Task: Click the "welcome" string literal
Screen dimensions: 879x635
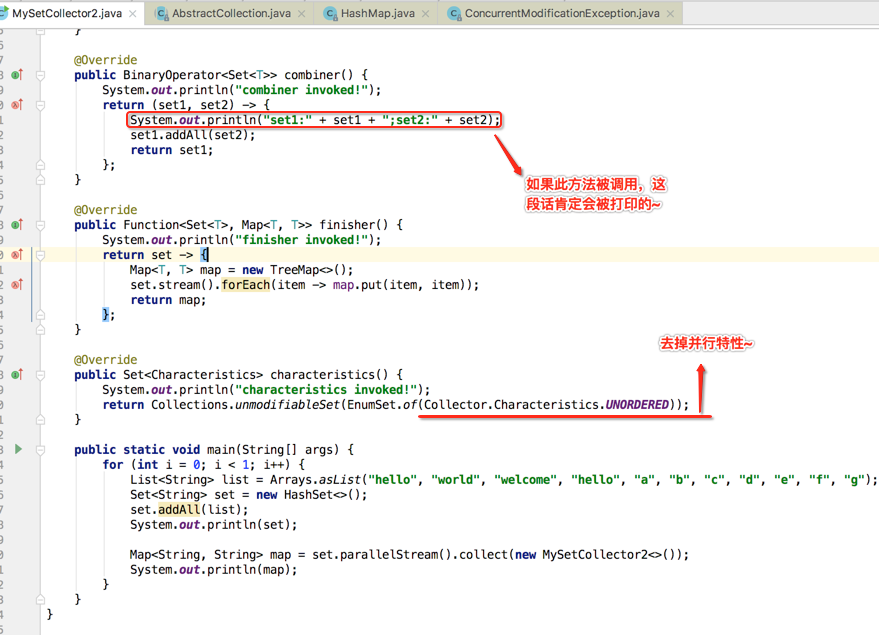Action: 525,480
